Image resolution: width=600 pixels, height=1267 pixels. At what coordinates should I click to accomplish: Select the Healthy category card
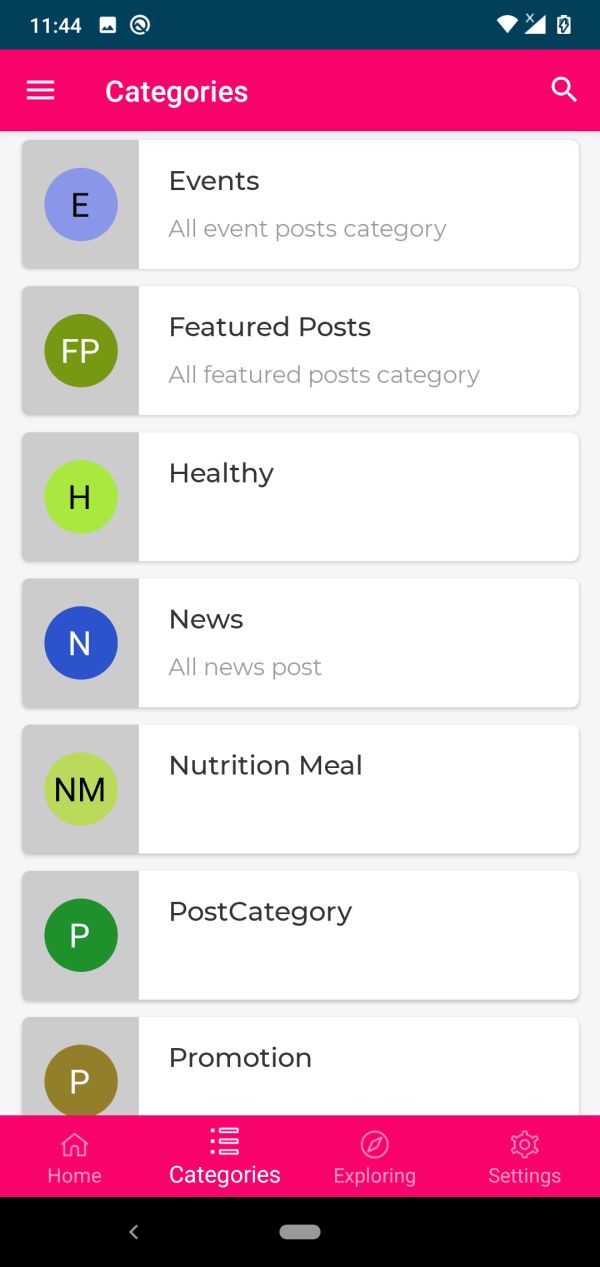[358, 497]
